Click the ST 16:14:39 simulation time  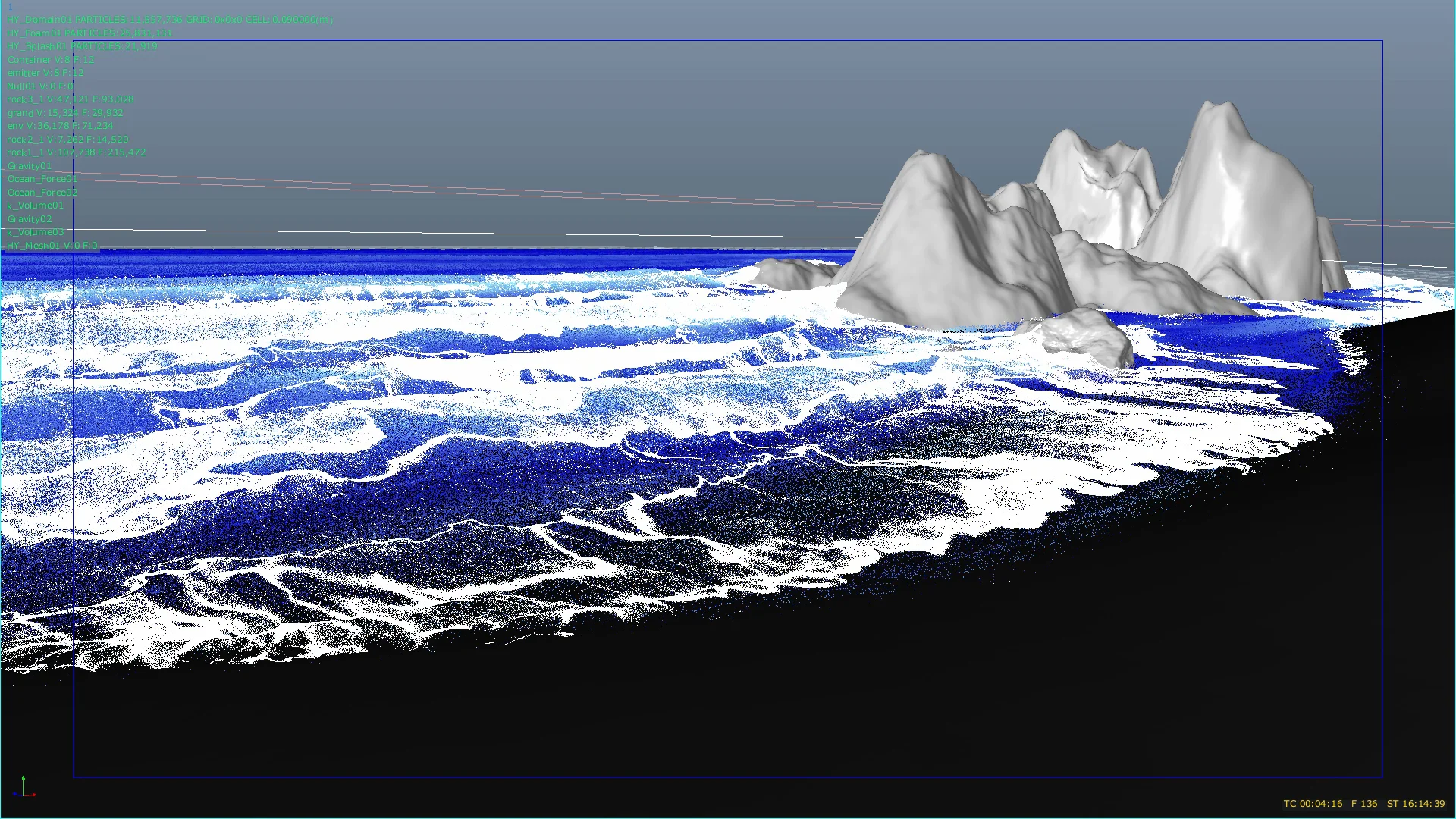coord(1416,804)
